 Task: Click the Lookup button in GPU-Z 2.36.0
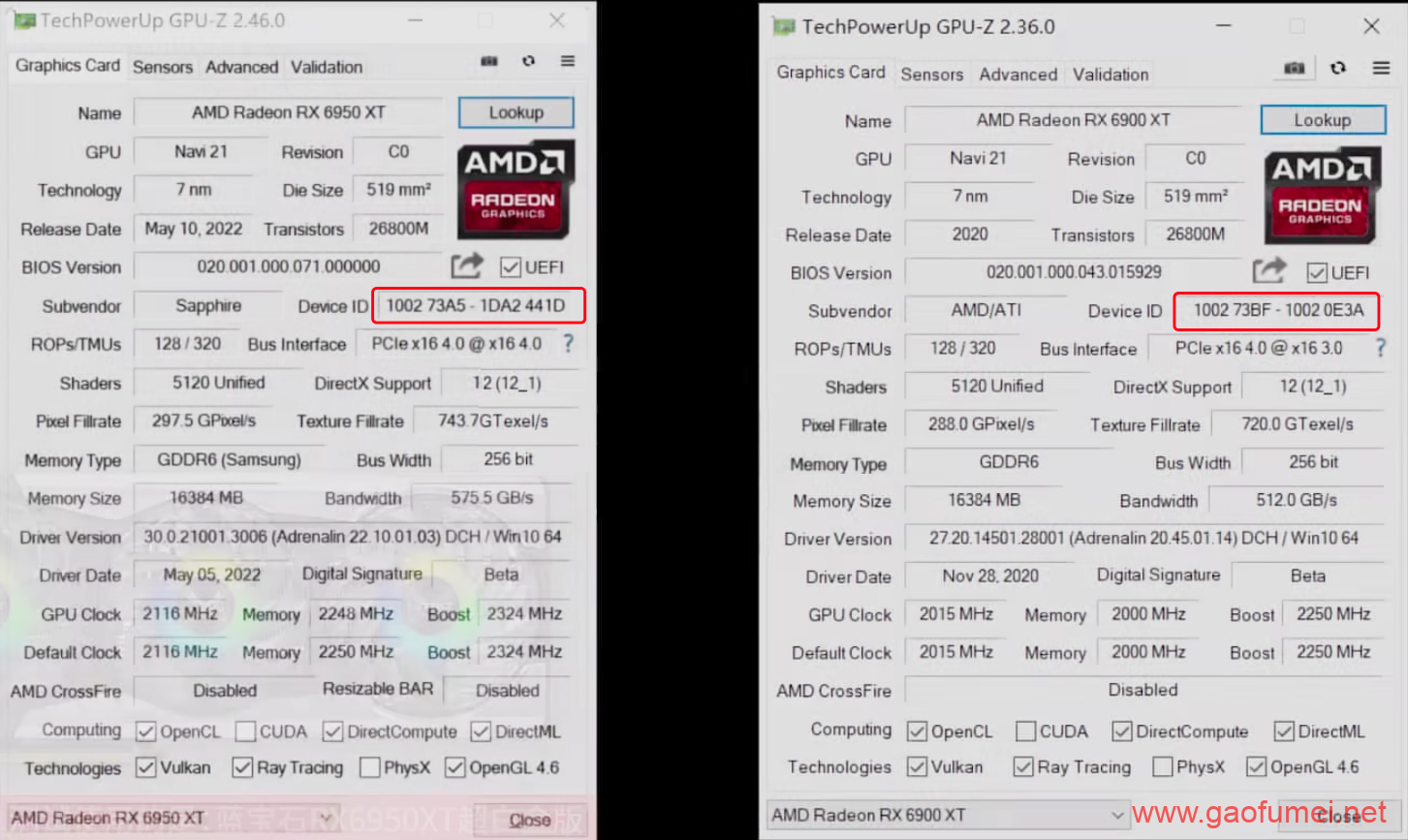tap(1323, 120)
